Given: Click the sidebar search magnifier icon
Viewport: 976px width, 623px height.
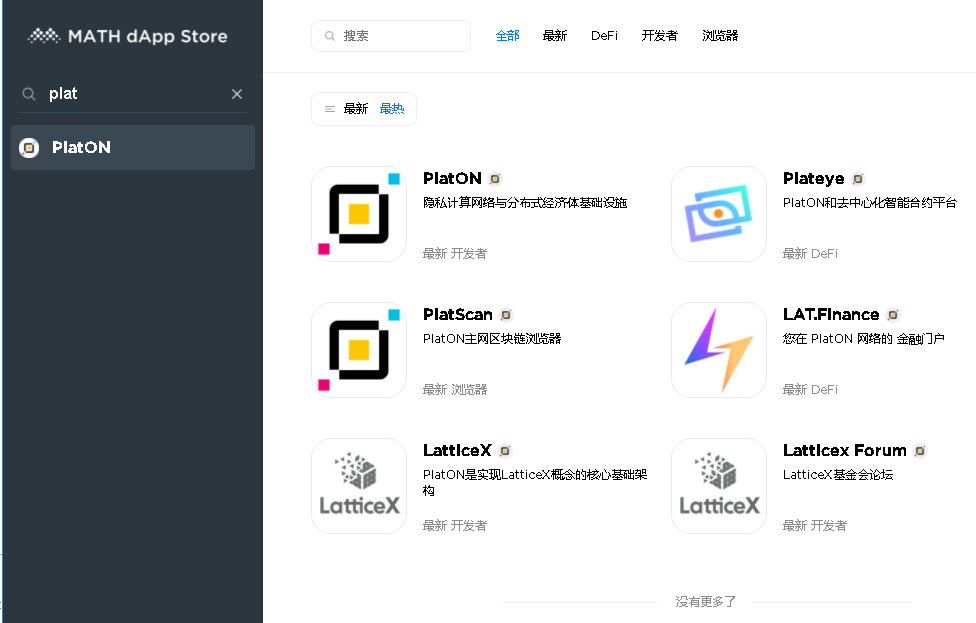Looking at the screenshot, I should click(29, 94).
